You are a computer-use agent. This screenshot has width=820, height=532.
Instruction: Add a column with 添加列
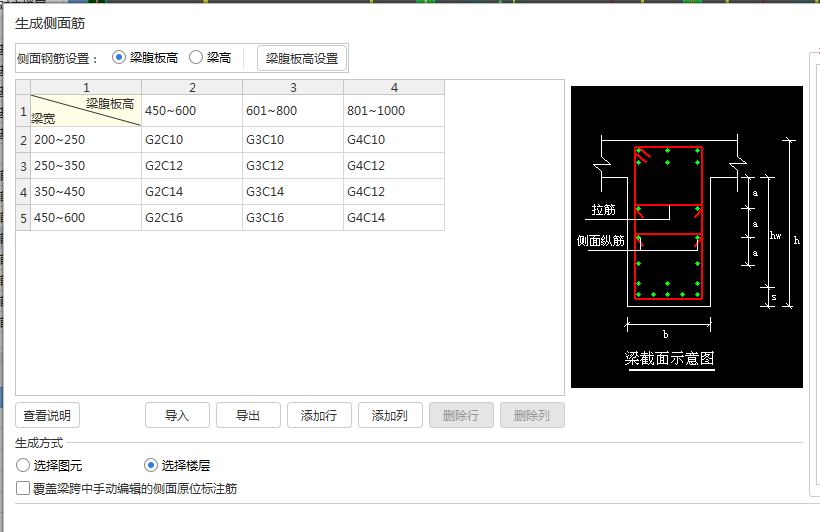coord(390,415)
